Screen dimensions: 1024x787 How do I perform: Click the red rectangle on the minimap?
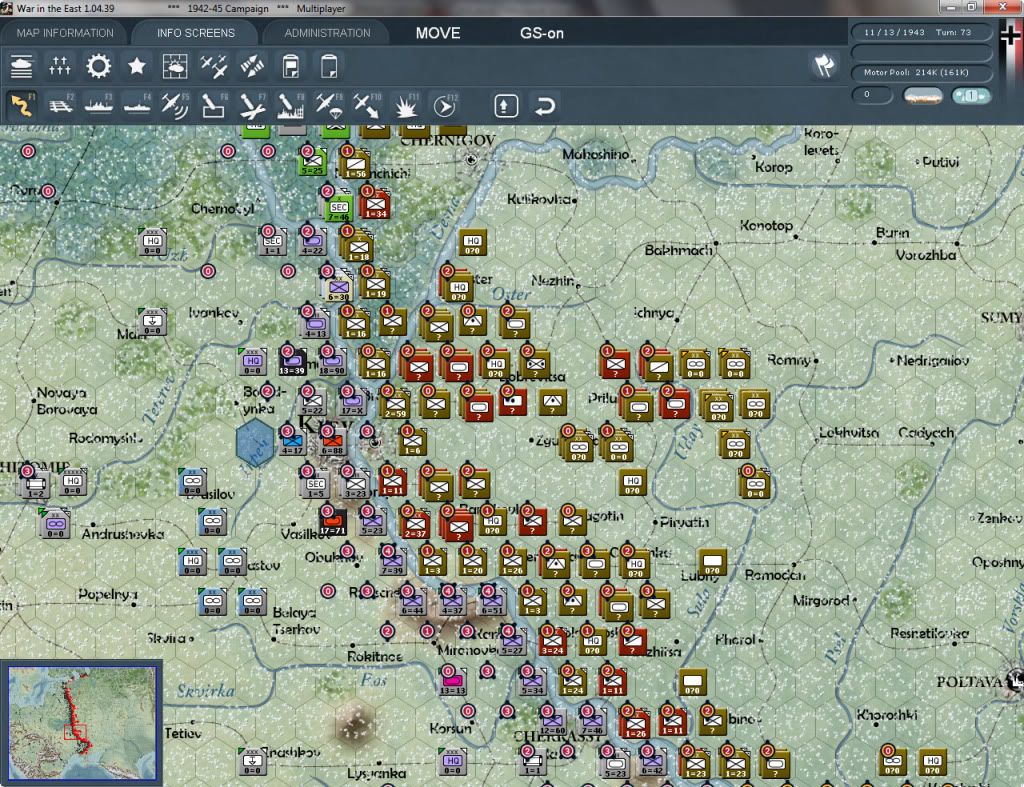[x=74, y=731]
